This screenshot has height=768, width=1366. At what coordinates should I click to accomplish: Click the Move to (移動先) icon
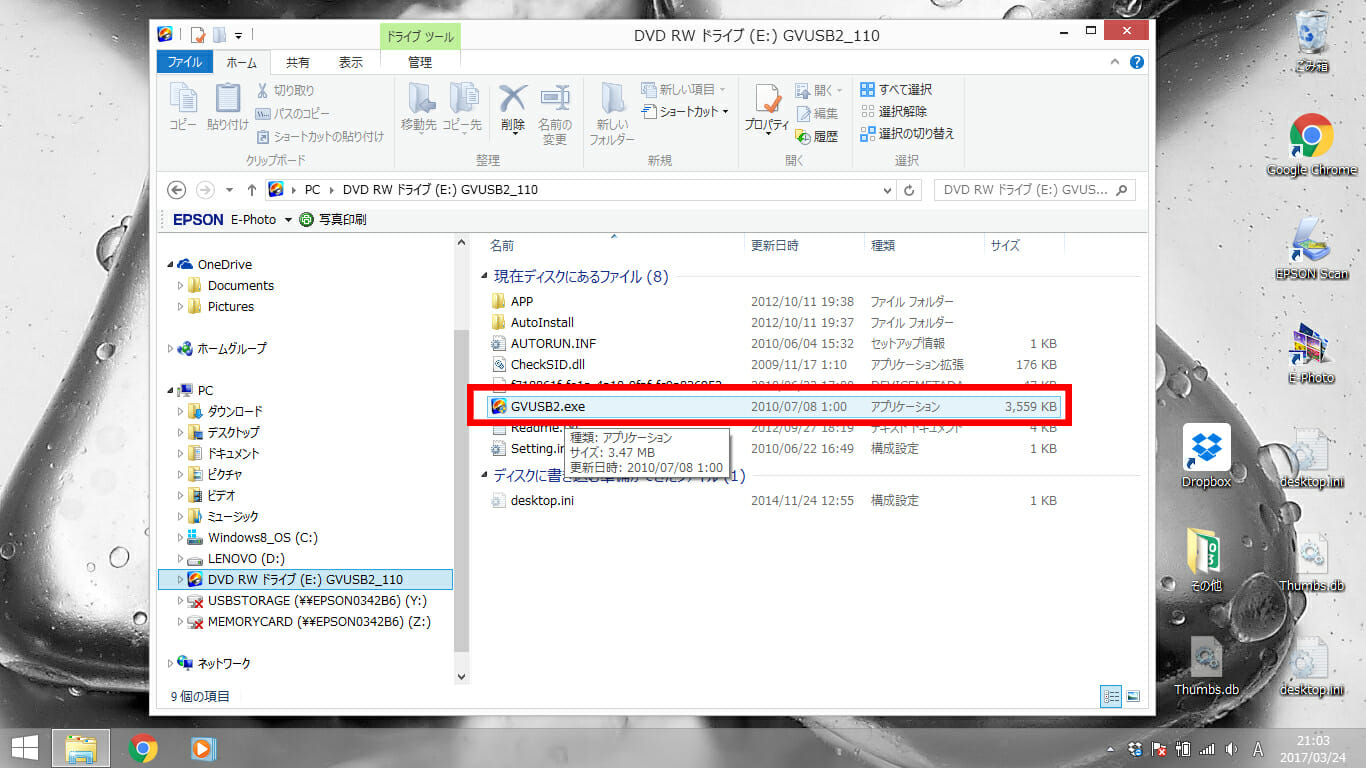[419, 107]
